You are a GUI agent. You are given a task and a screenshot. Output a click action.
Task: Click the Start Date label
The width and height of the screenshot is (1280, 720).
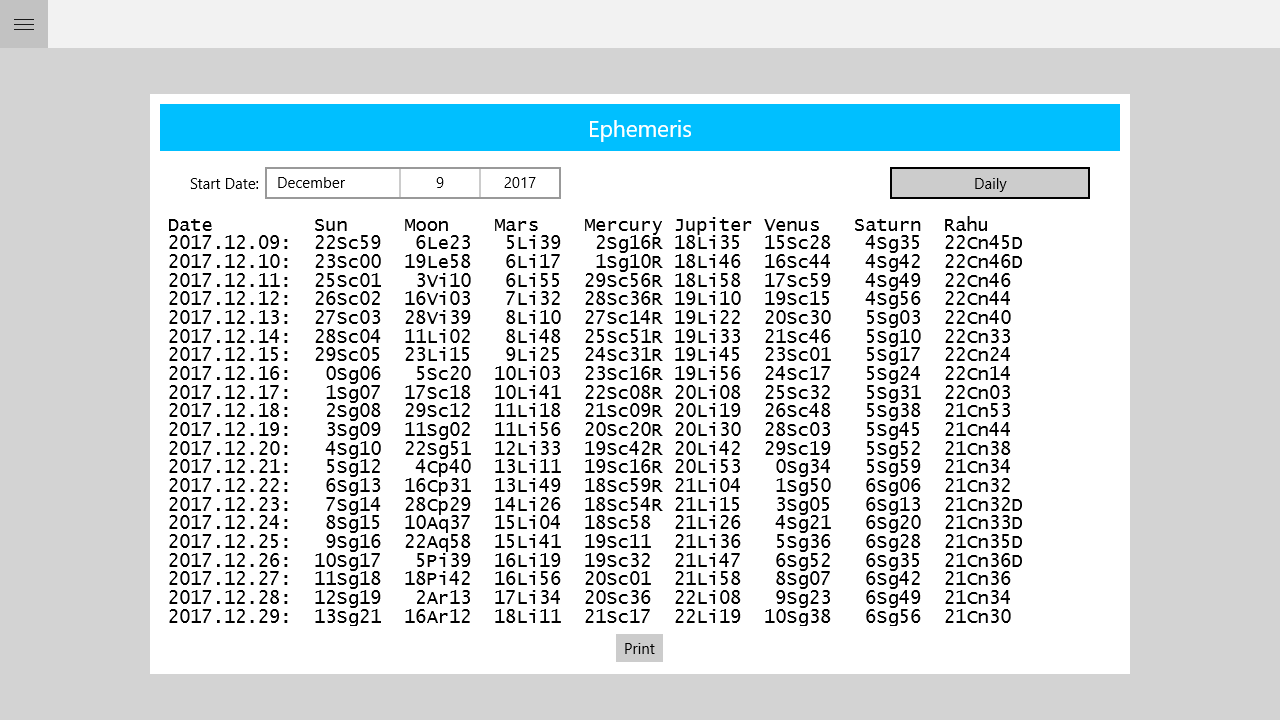224,184
